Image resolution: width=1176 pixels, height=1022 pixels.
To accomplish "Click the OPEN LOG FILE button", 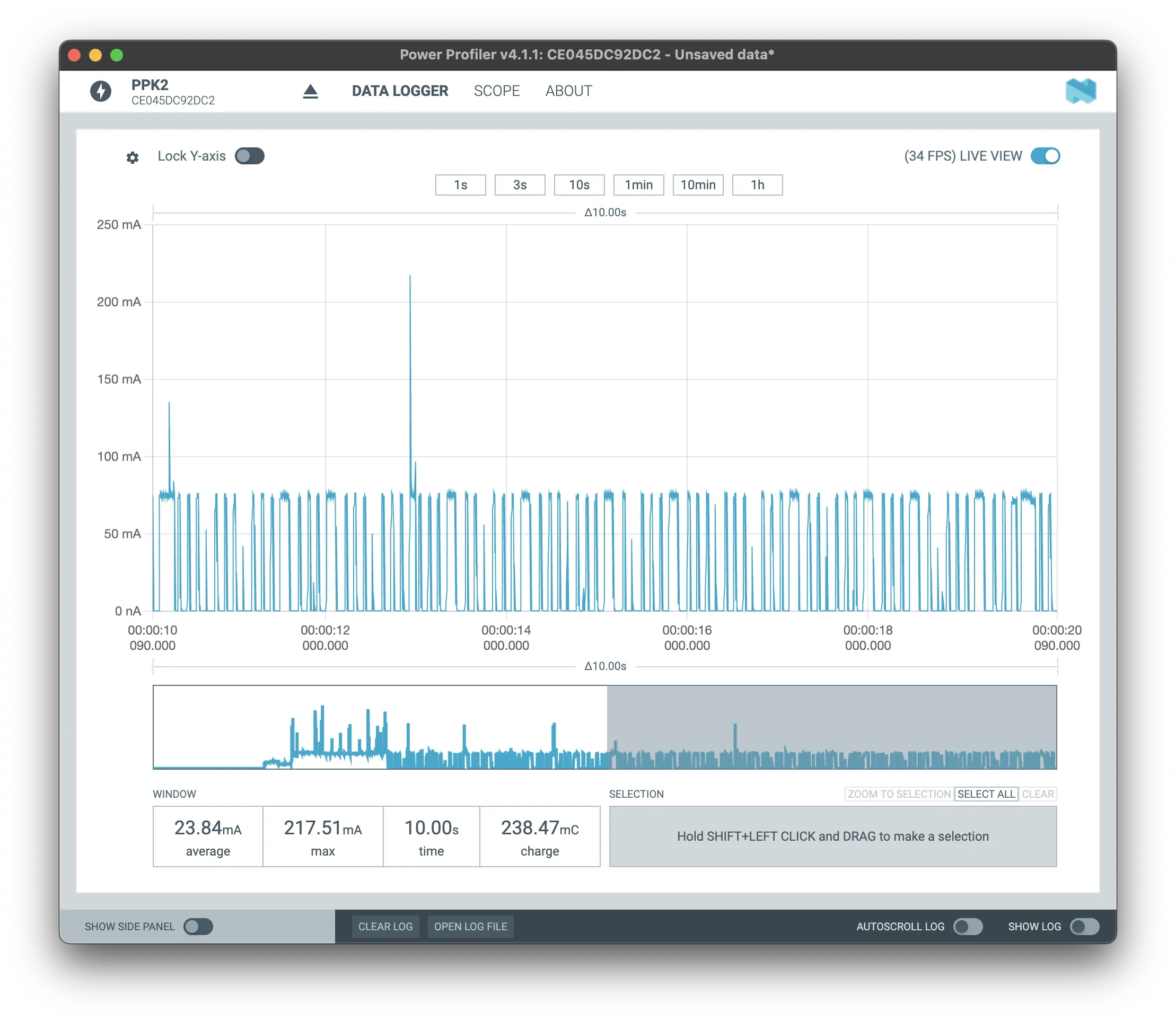I will pyautogui.click(x=470, y=927).
